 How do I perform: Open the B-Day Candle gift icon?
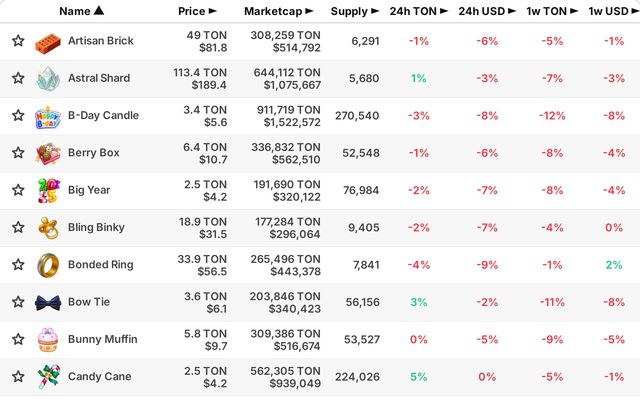(48, 117)
